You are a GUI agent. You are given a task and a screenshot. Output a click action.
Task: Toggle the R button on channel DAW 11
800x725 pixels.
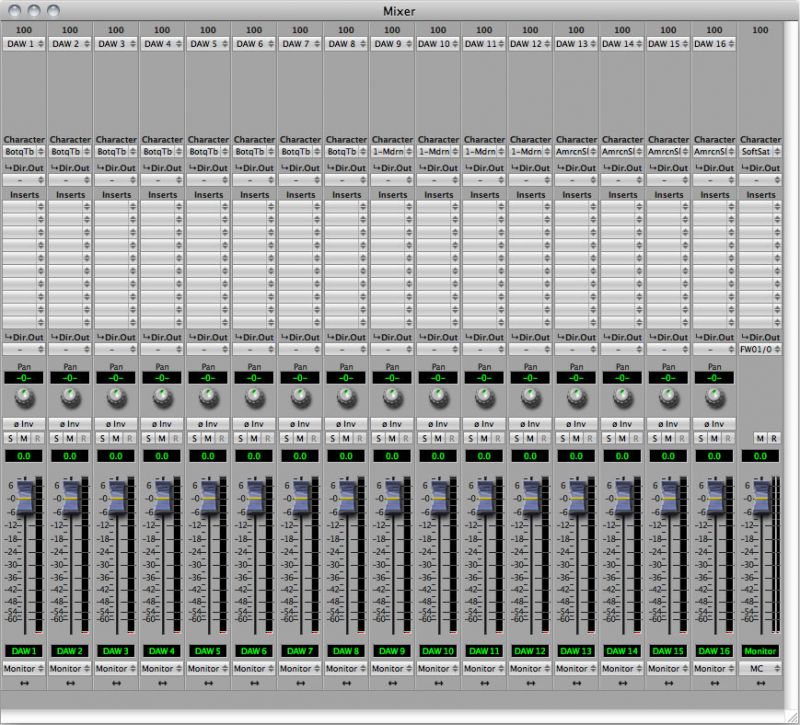click(x=497, y=438)
